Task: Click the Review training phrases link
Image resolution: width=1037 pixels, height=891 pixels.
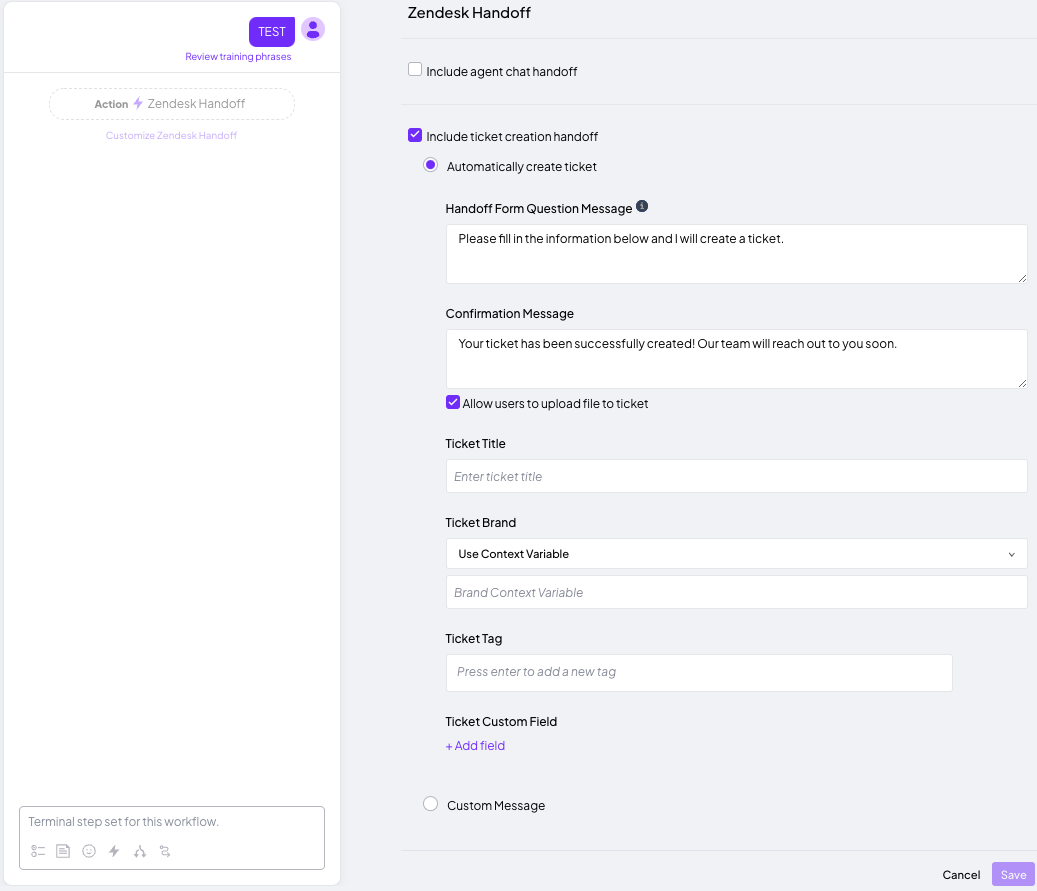Action: click(x=238, y=57)
